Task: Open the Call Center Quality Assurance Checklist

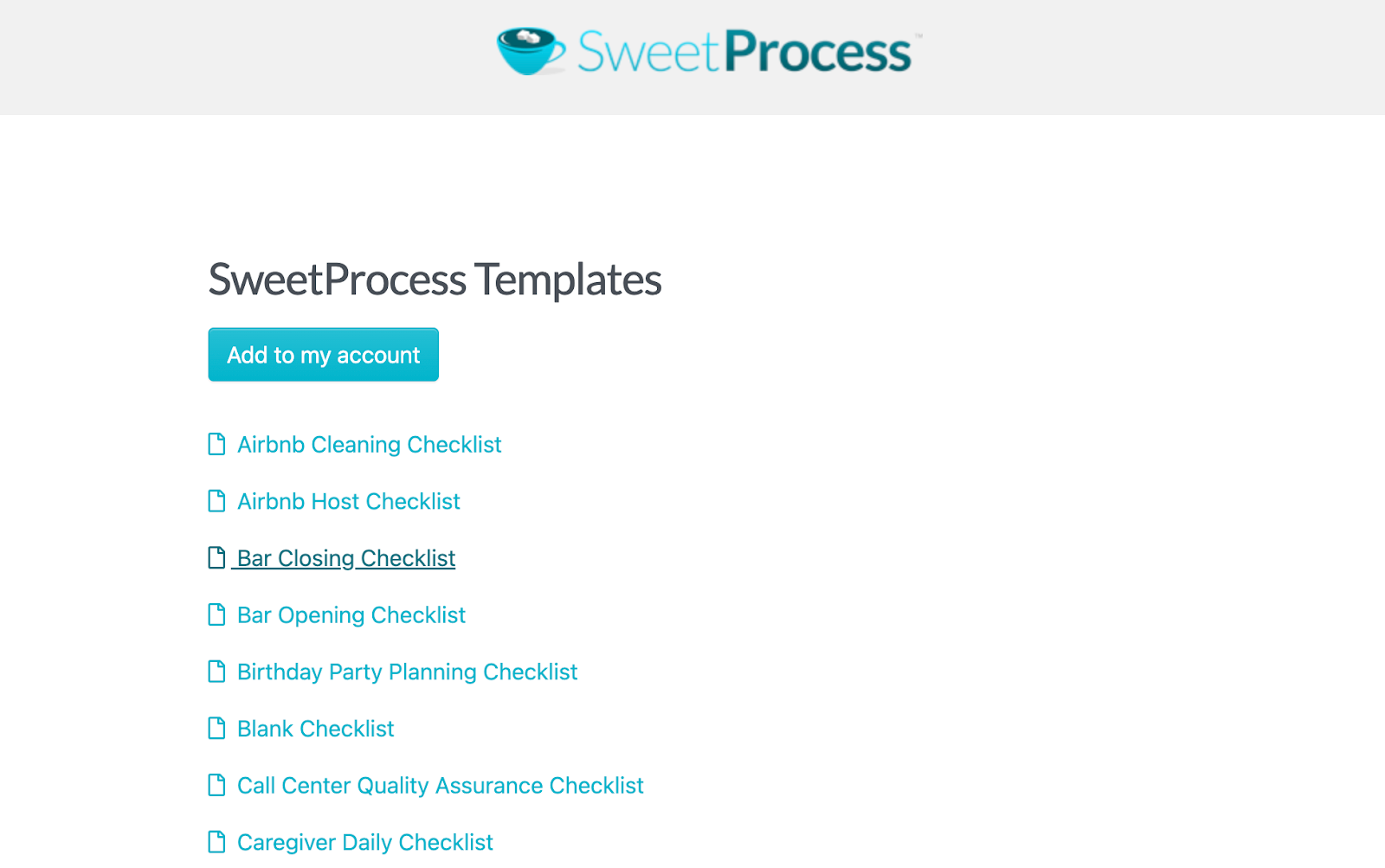Action: [x=440, y=785]
